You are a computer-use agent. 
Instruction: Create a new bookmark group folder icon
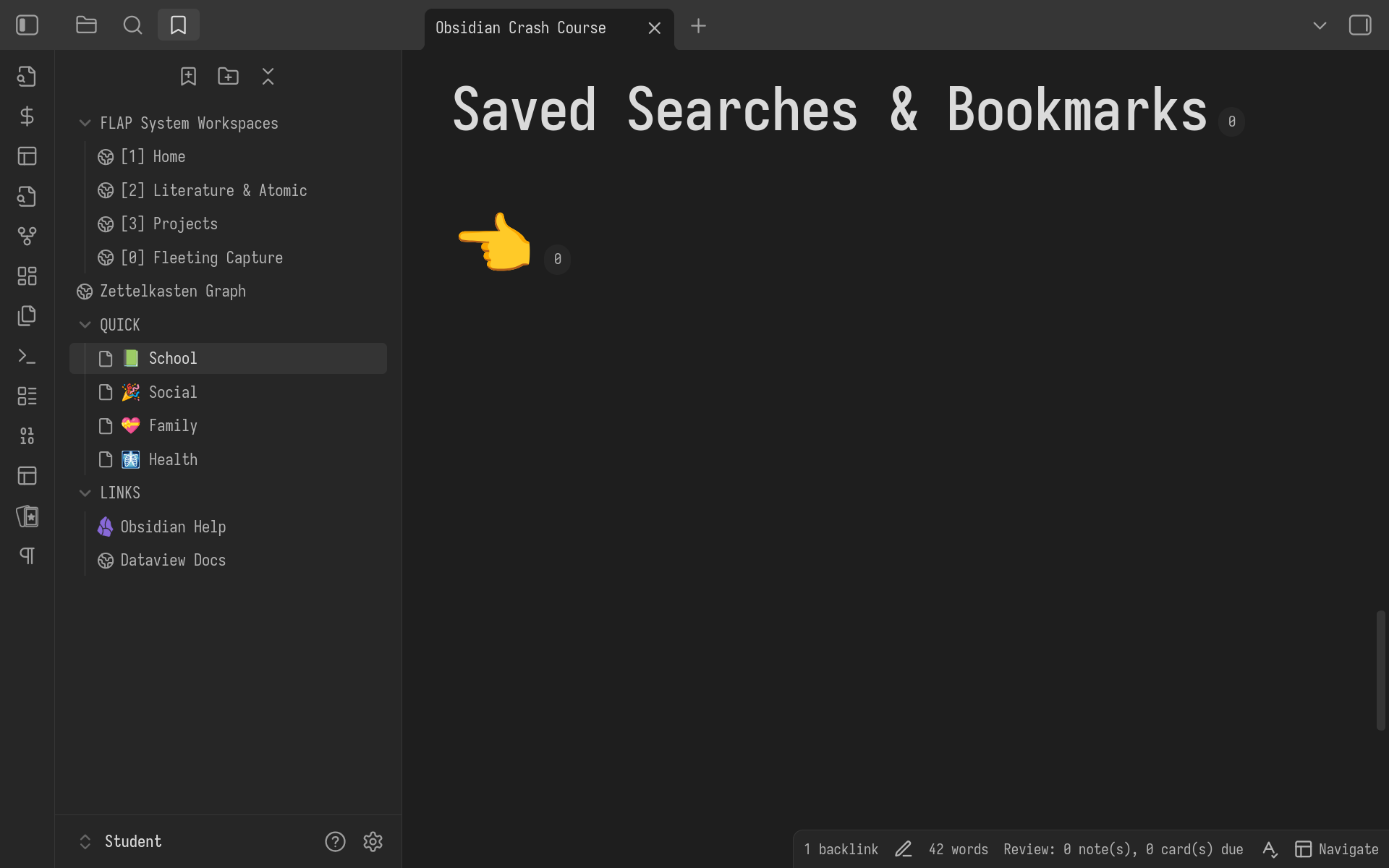pyautogui.click(x=229, y=76)
